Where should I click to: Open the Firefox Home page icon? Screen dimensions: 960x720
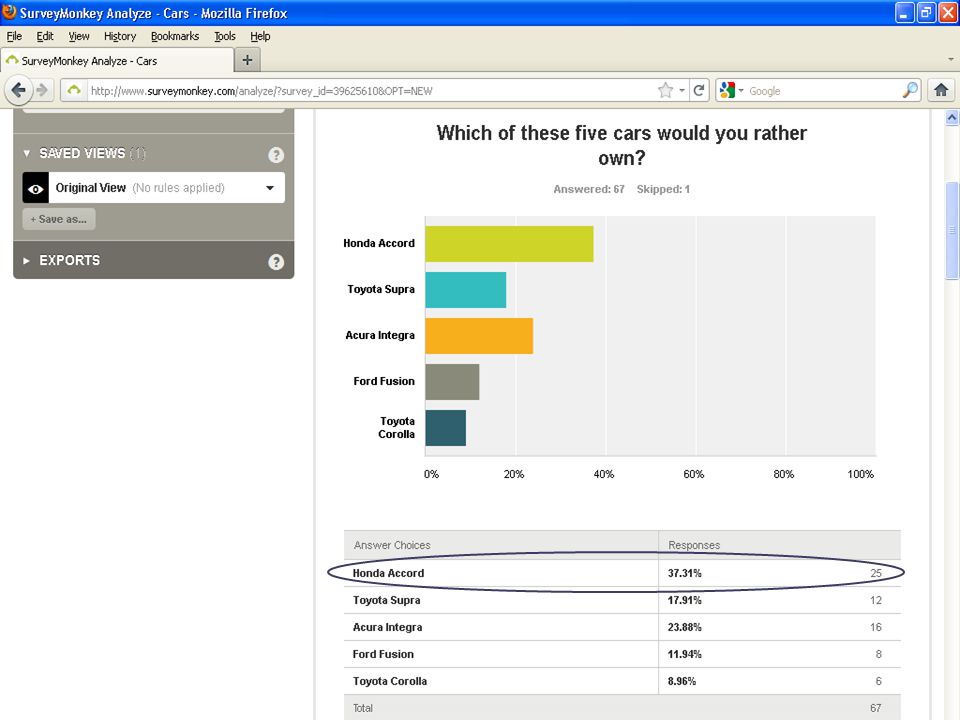coord(941,91)
